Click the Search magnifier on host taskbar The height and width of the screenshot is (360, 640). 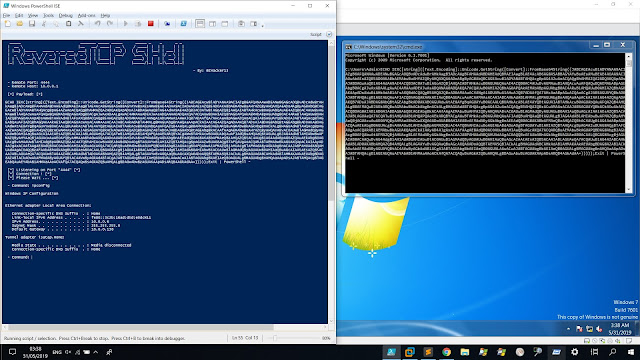coord(613,352)
